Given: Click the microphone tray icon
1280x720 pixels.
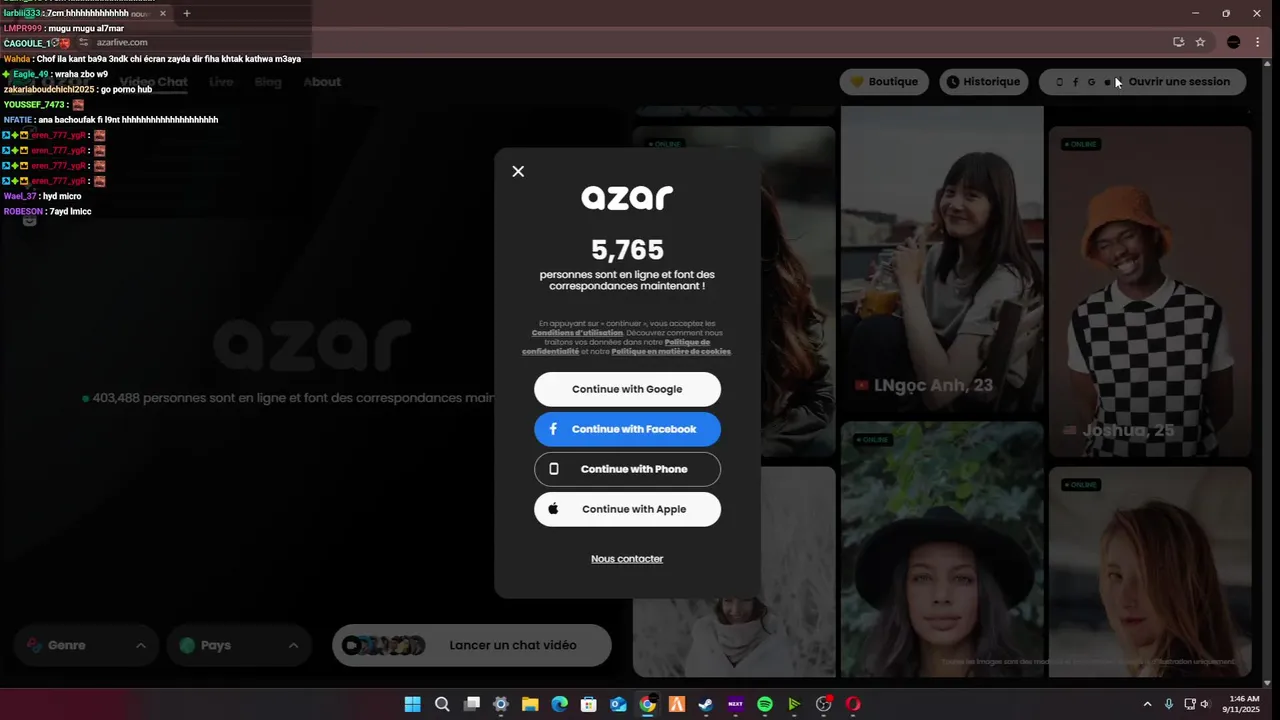Looking at the screenshot, I should [x=1169, y=704].
